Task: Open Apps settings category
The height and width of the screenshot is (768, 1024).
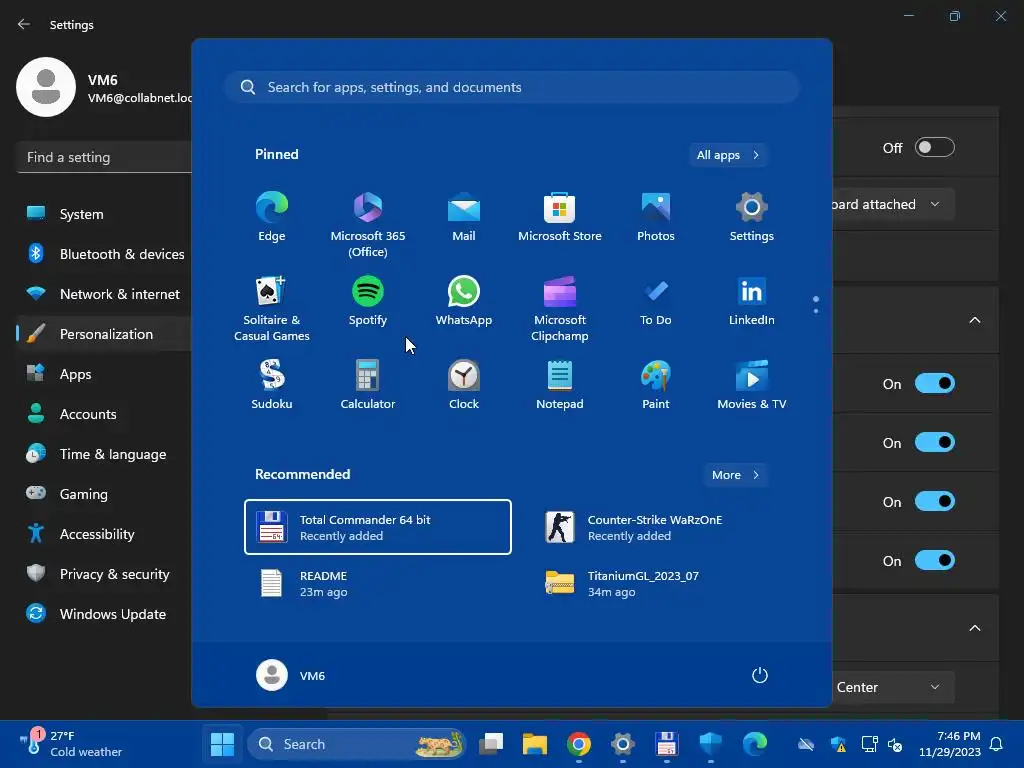Action: pyautogui.click(x=104, y=374)
